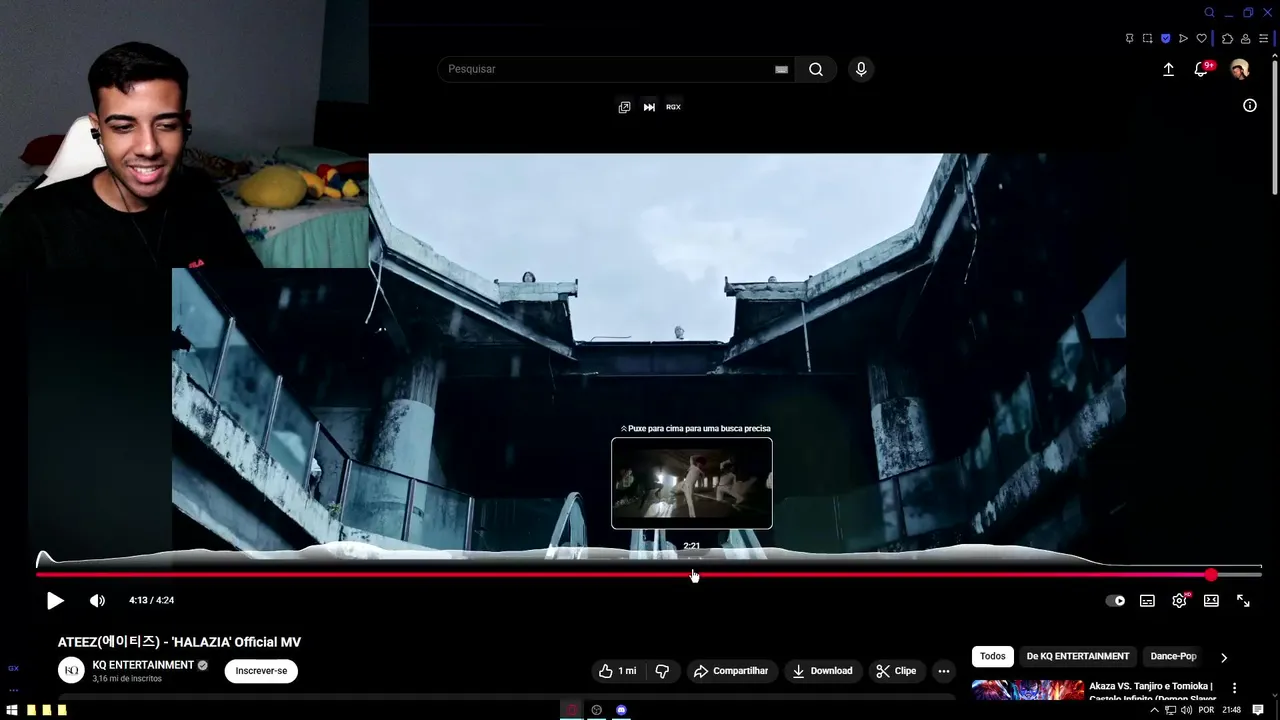Open the KQ channel avatar
Viewport: 1280px width, 720px height.
(71, 671)
